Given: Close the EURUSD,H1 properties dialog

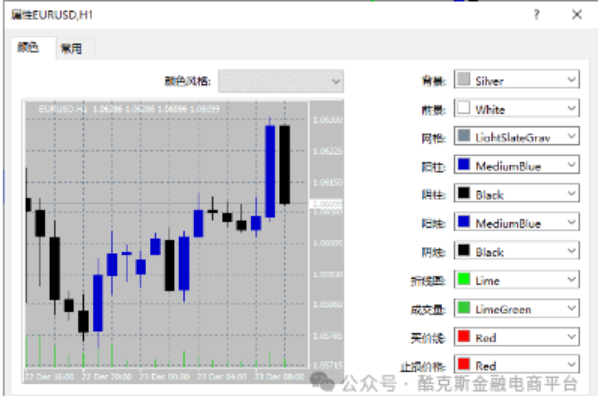Looking at the screenshot, I should click(577, 15).
